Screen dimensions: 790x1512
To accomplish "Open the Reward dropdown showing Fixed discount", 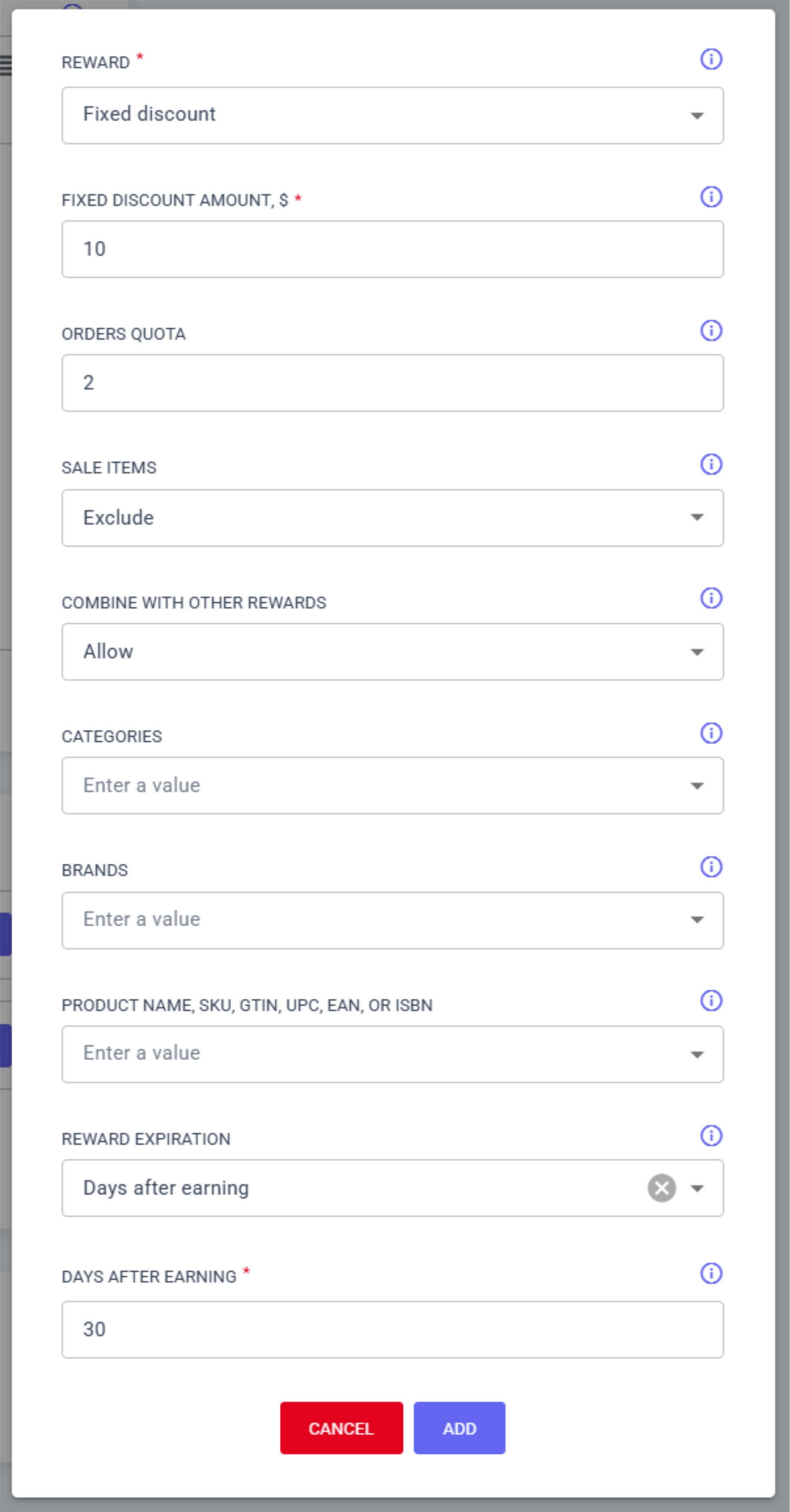I will tap(392, 115).
